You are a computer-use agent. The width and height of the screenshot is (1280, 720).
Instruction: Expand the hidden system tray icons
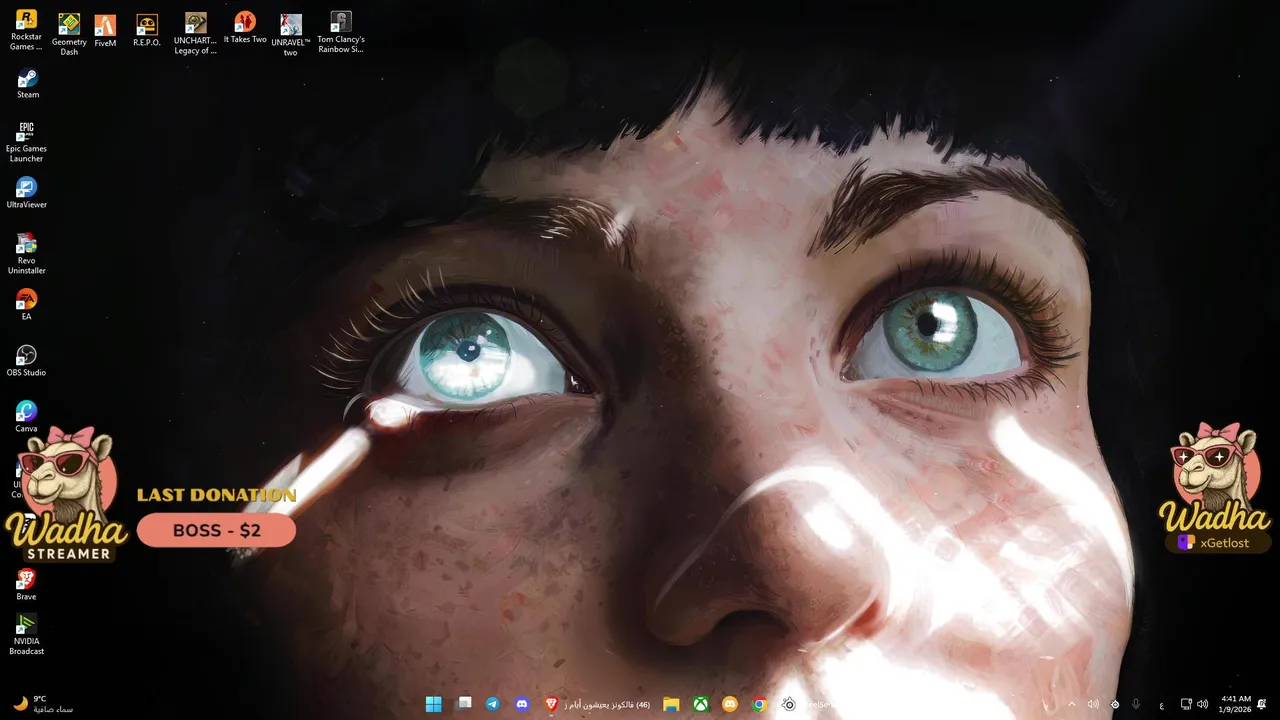[1072, 704]
